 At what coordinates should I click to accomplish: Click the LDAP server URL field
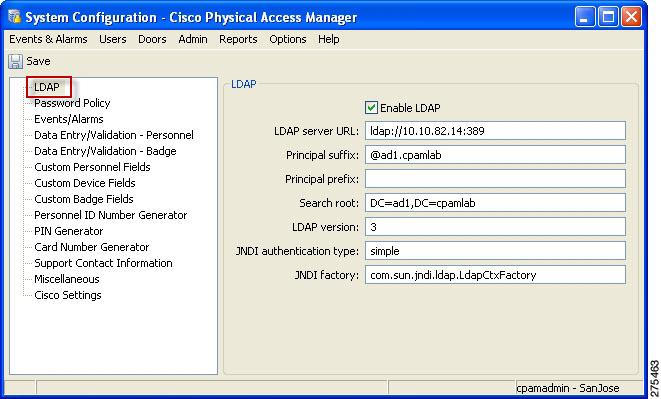[x=495, y=131]
